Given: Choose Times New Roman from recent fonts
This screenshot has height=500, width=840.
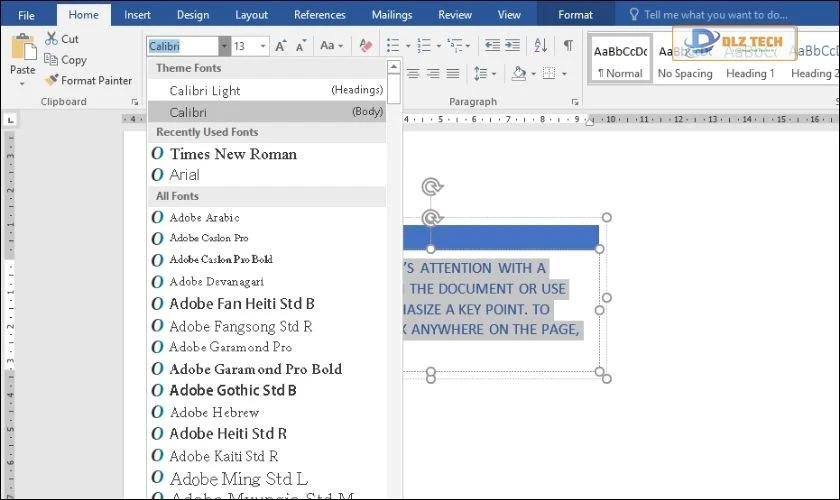Looking at the screenshot, I should tap(233, 154).
